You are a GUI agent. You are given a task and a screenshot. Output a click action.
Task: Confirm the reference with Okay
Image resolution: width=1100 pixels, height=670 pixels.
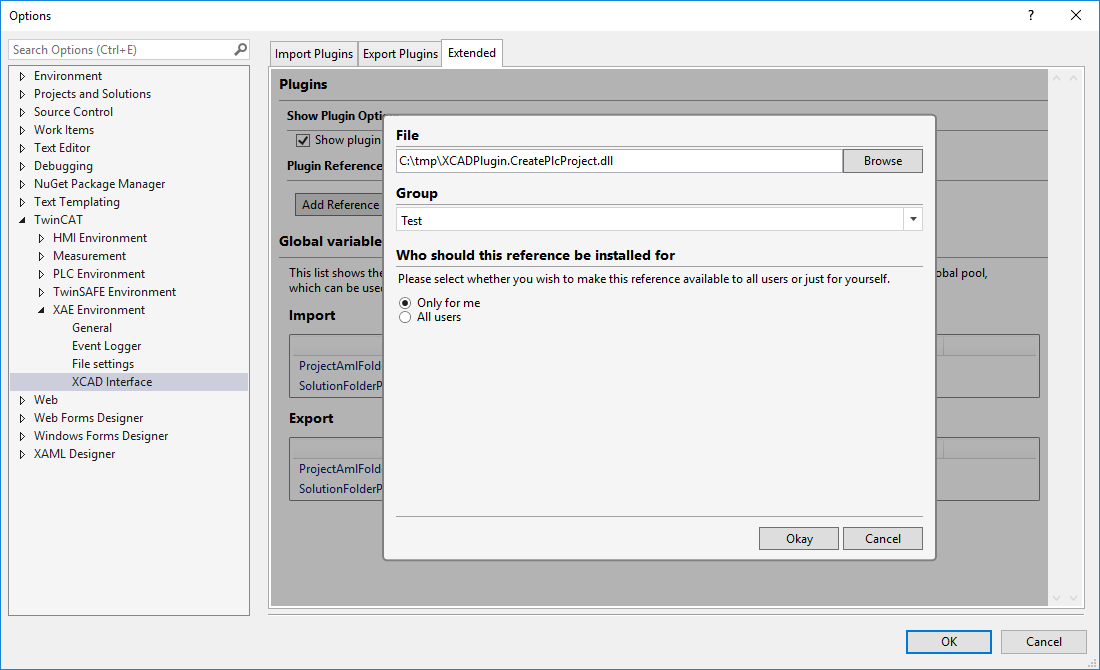pyautogui.click(x=798, y=539)
